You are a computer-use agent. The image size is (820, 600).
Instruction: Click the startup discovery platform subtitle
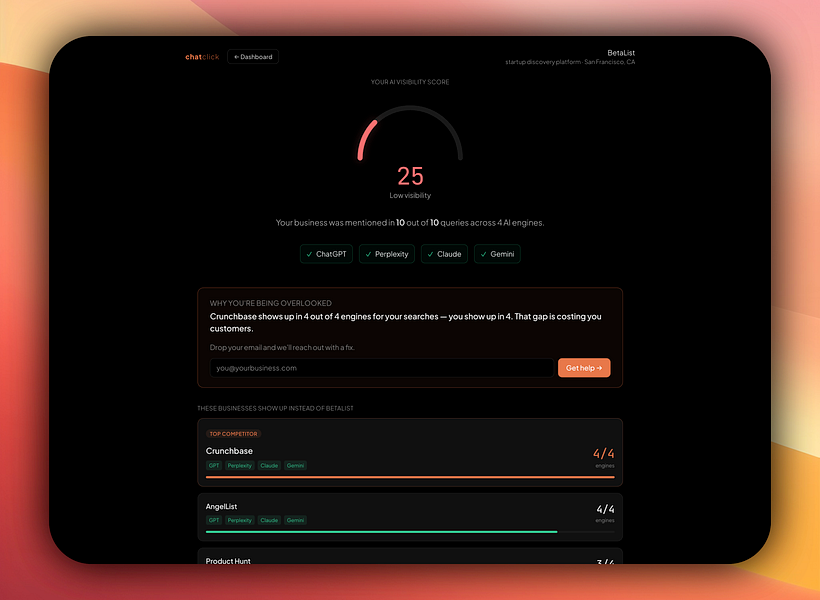[x=570, y=62]
